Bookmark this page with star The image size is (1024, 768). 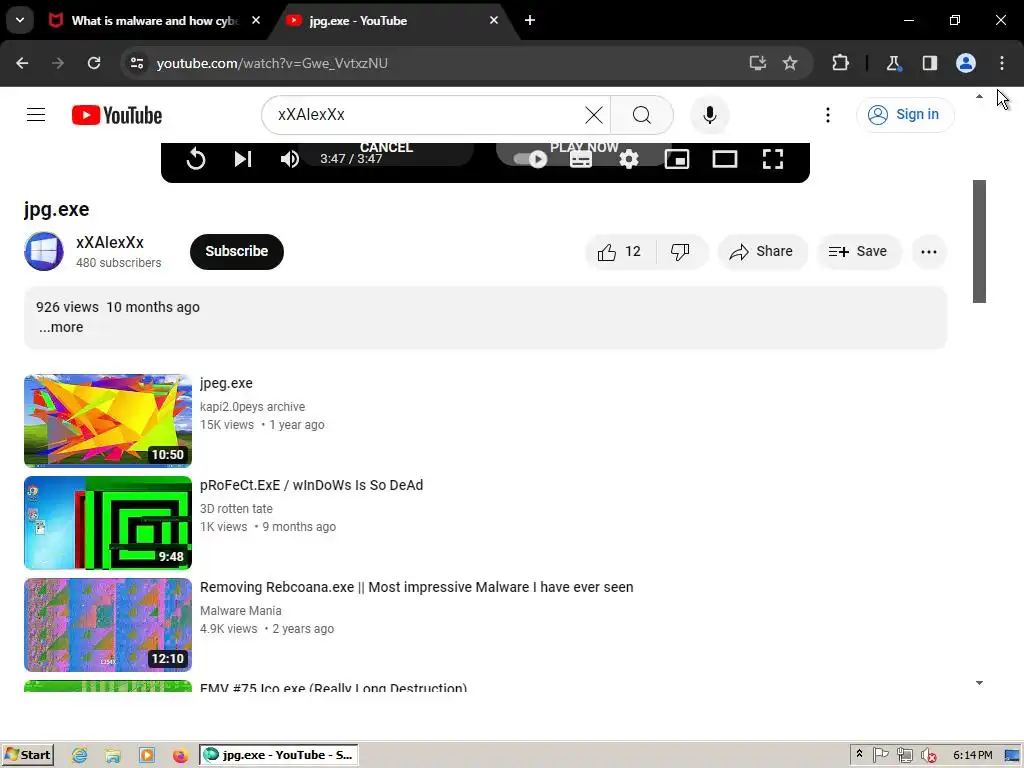pyautogui.click(x=790, y=63)
